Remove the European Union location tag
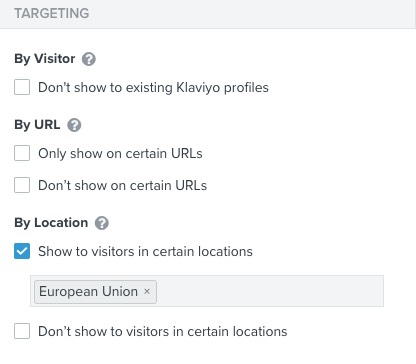Screen dimensions: 416x364 click(147, 291)
